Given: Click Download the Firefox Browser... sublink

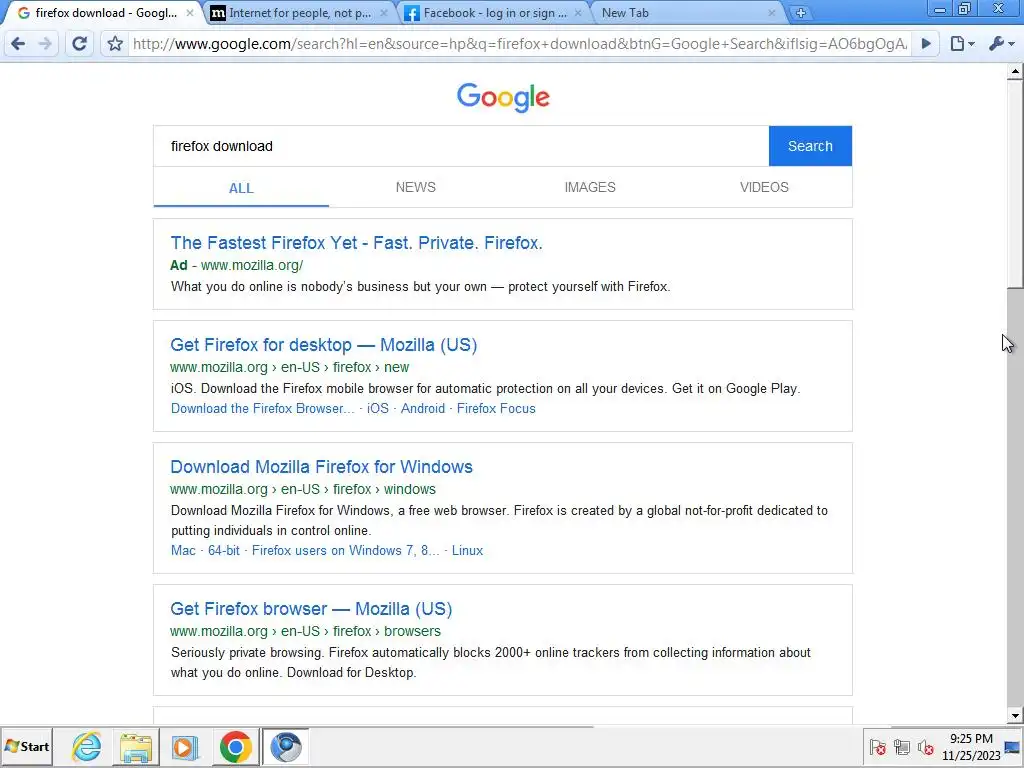Looking at the screenshot, I should click(263, 409).
